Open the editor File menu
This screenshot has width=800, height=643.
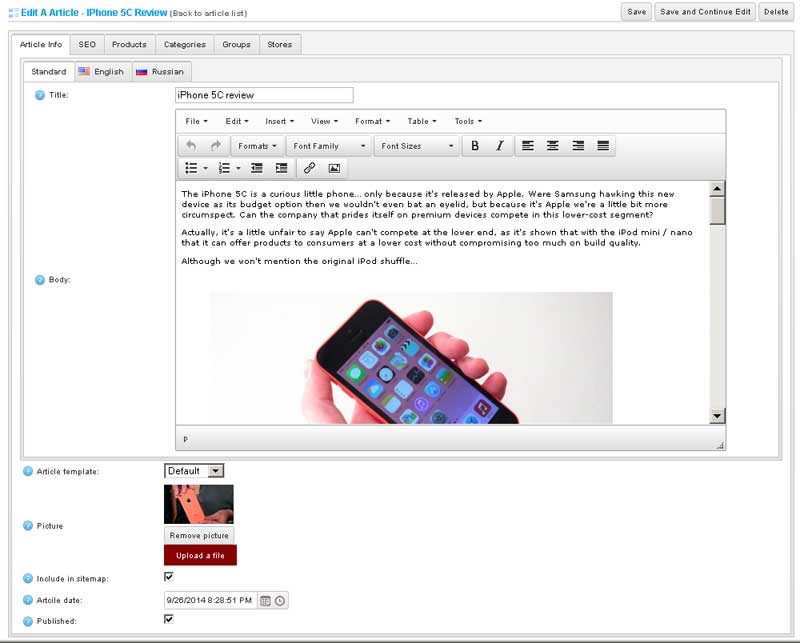coord(196,121)
